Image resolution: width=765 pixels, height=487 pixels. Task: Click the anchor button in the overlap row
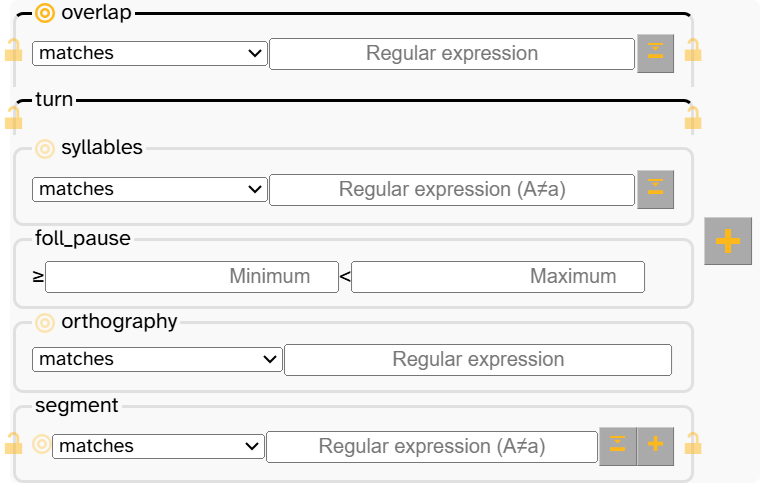pos(656,53)
